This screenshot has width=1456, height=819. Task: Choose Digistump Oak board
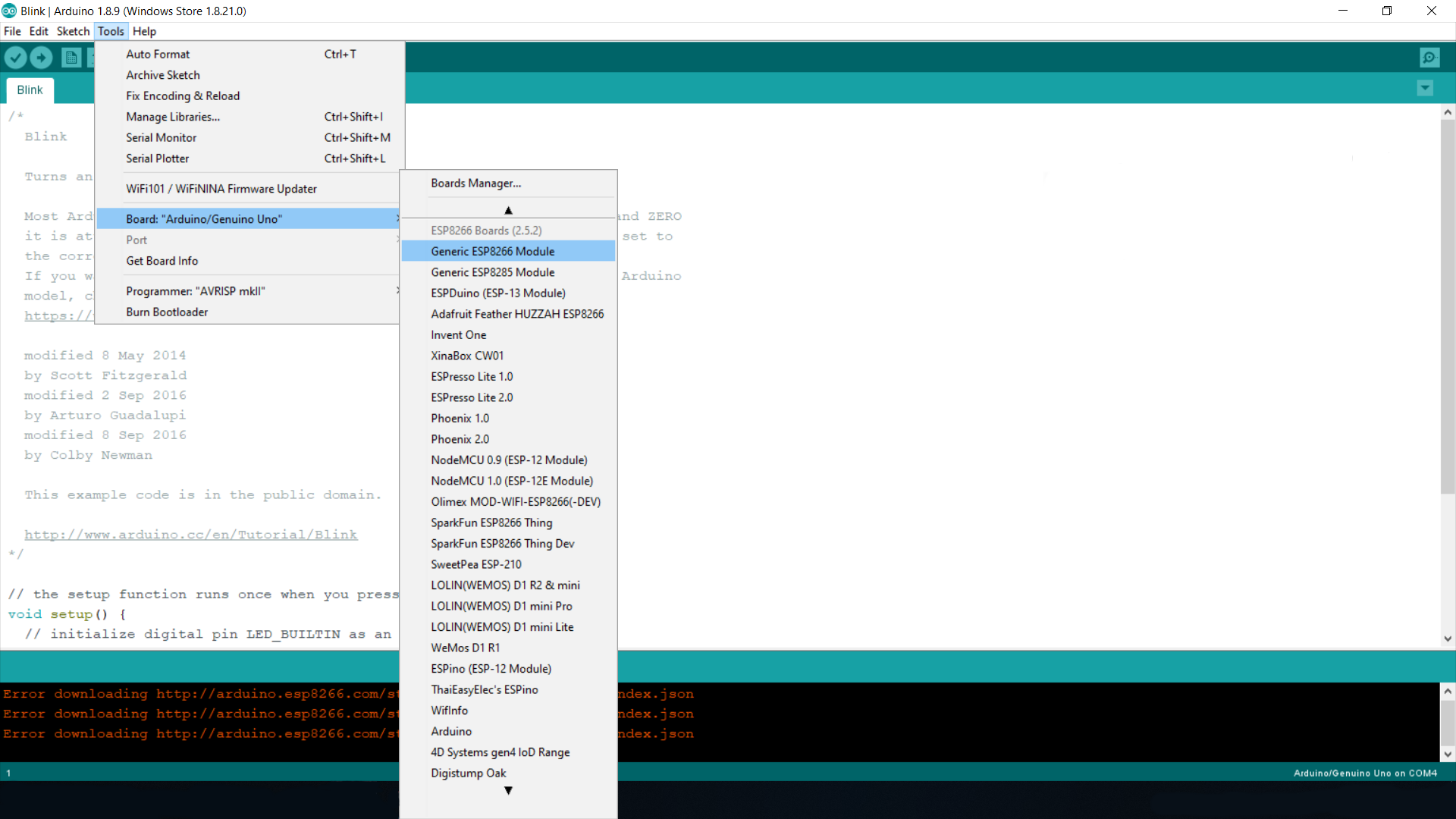508,773
